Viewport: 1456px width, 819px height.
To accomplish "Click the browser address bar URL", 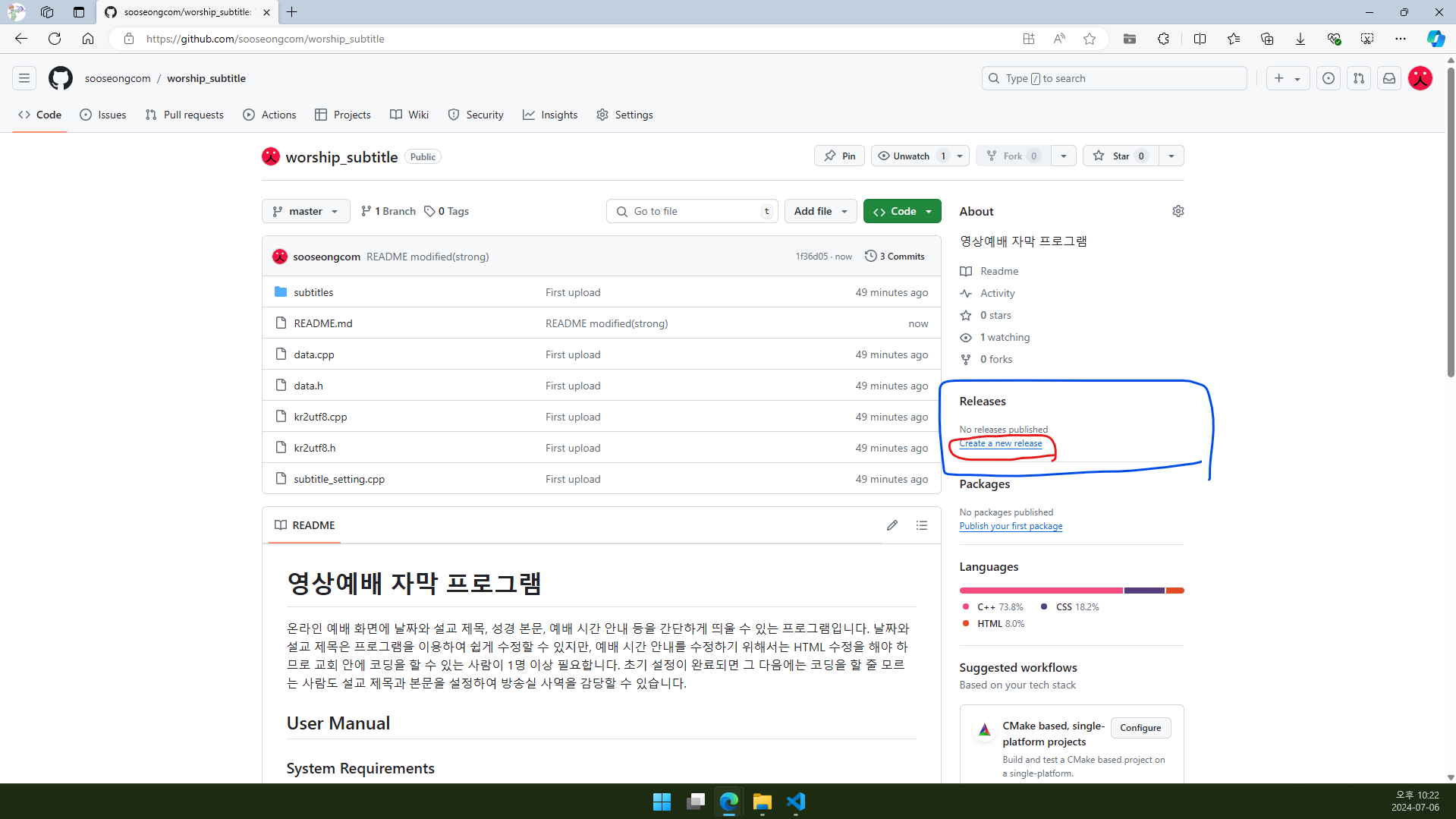I will 265,39.
